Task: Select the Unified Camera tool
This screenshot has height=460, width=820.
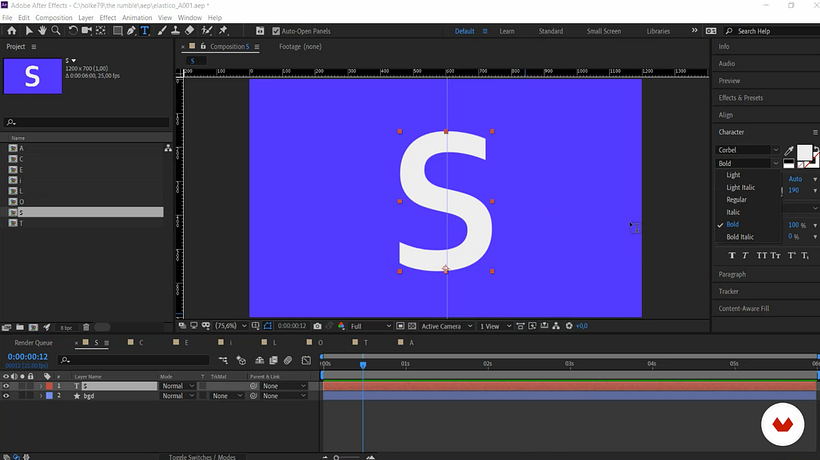Action: (86, 31)
